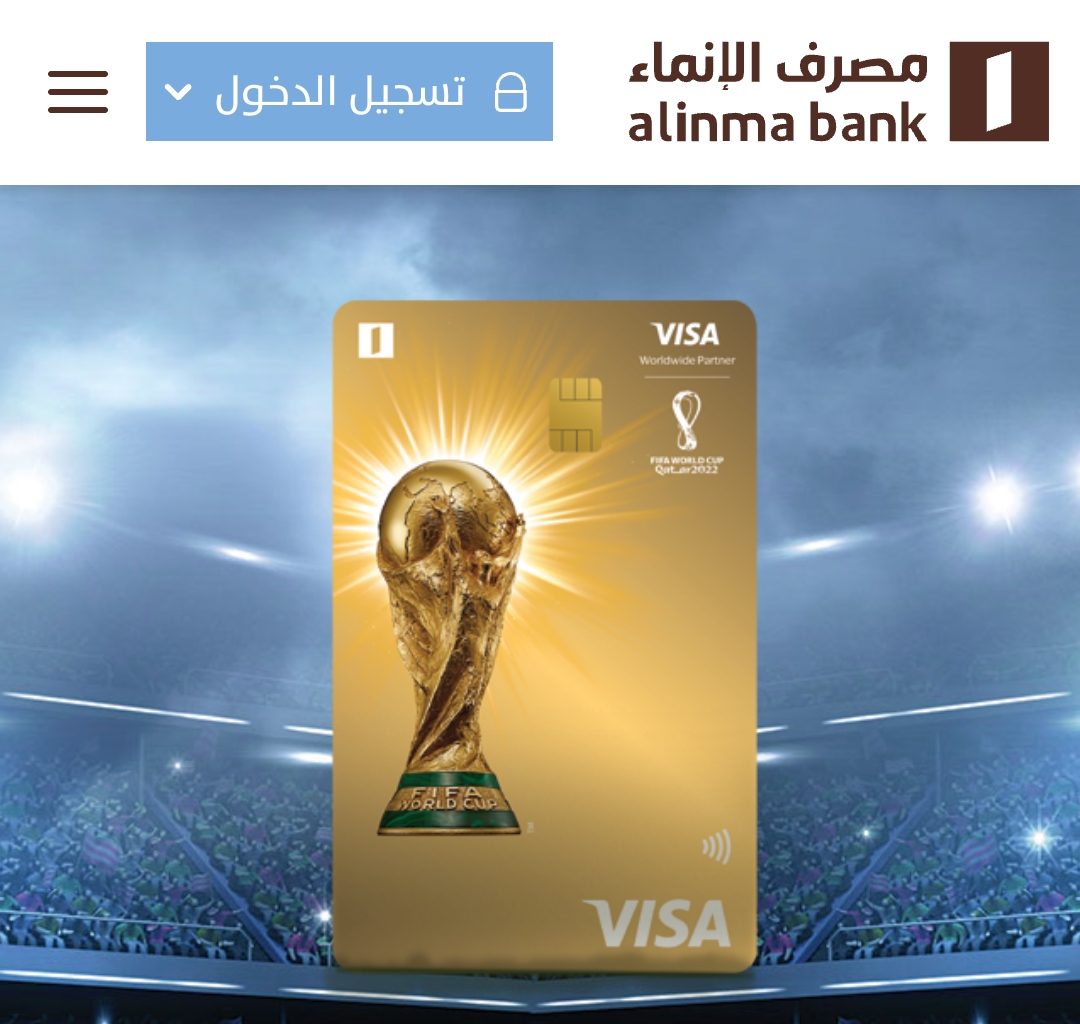
Task: Expand the login dropdown chevron
Action: pos(178,92)
